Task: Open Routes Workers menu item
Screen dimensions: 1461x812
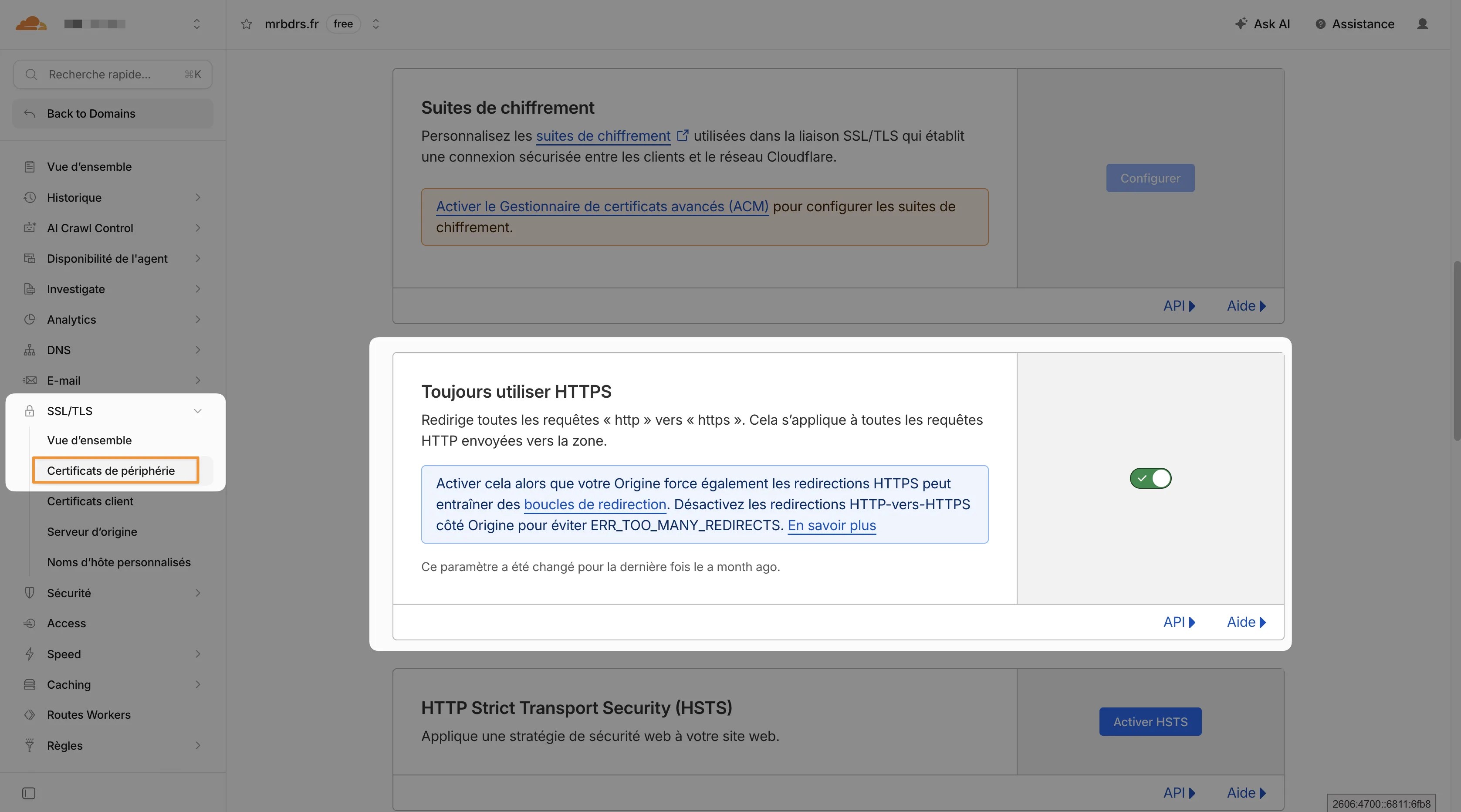Action: tap(88, 715)
